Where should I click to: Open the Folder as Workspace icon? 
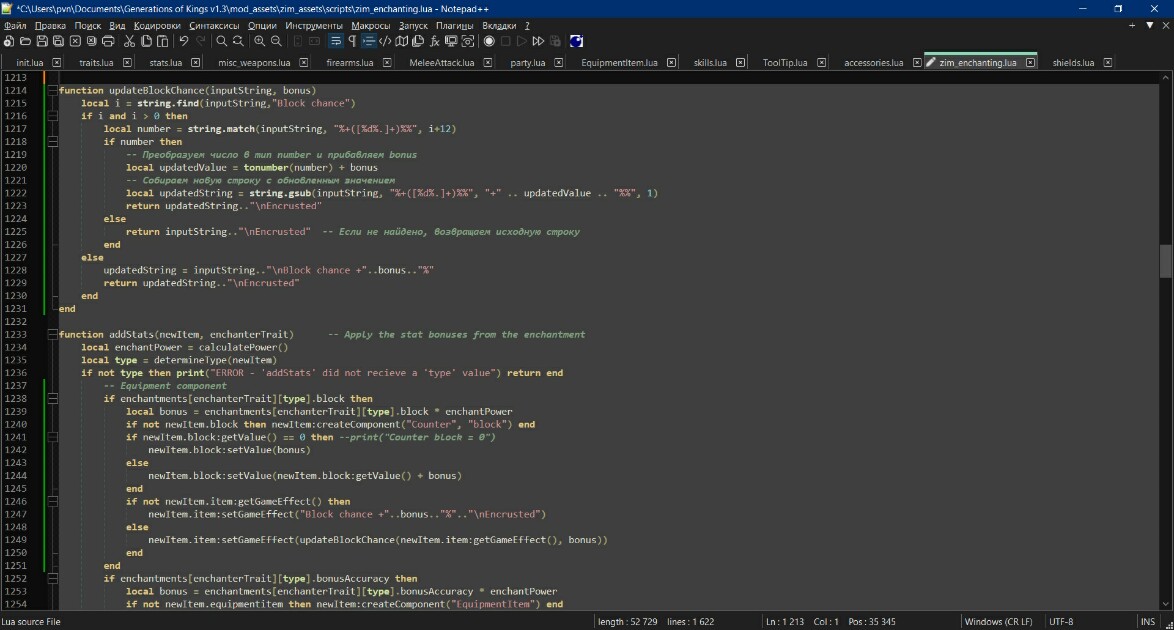[451, 41]
